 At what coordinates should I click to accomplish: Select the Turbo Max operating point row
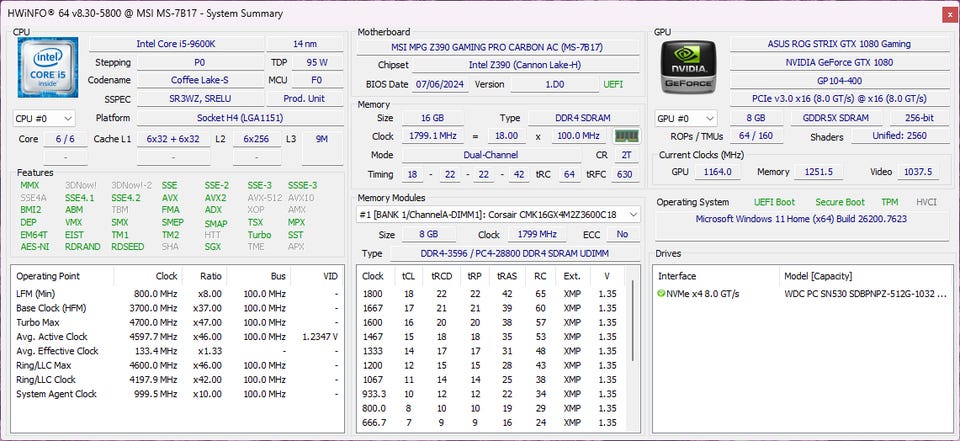click(x=178, y=322)
